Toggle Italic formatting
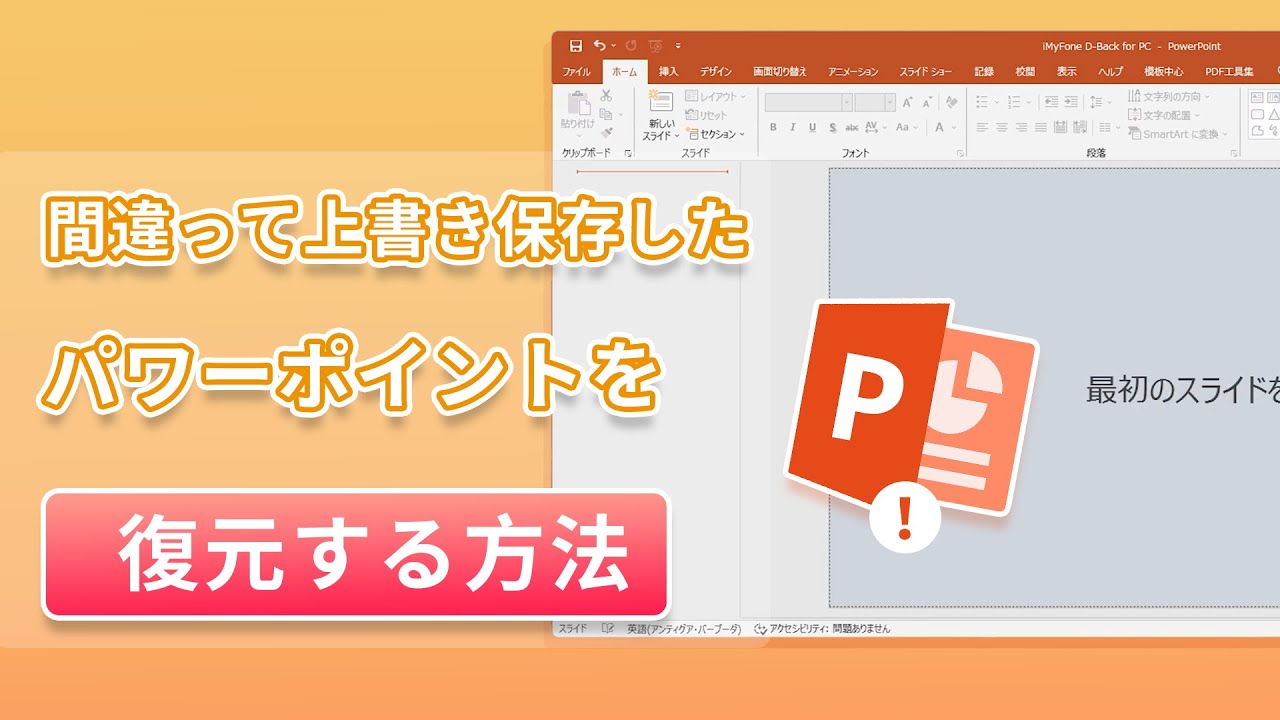Viewport: 1280px width, 720px height. [792, 127]
